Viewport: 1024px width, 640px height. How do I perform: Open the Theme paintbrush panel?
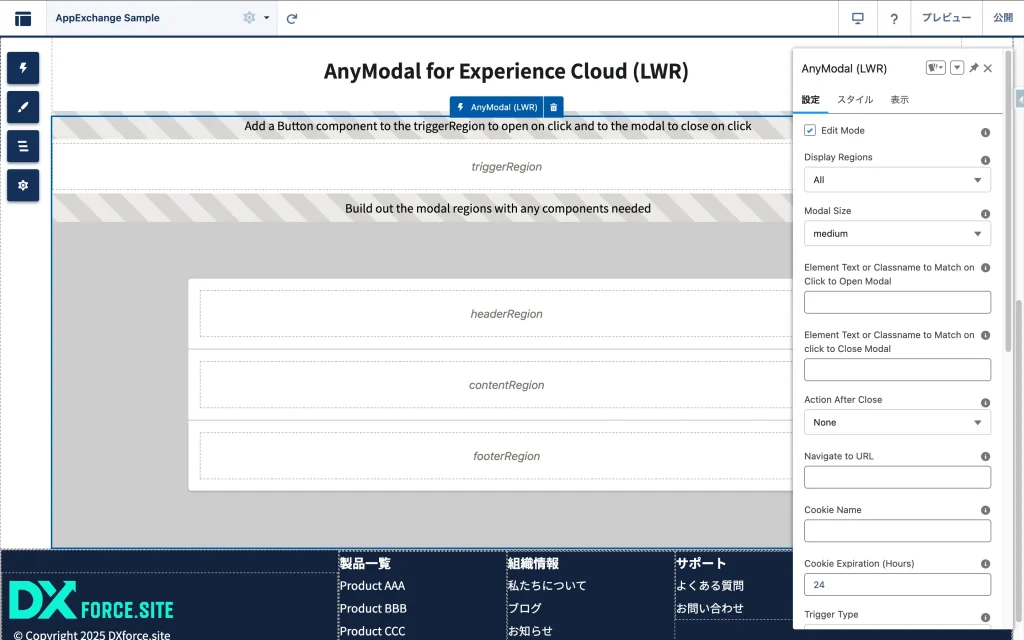coord(23,107)
